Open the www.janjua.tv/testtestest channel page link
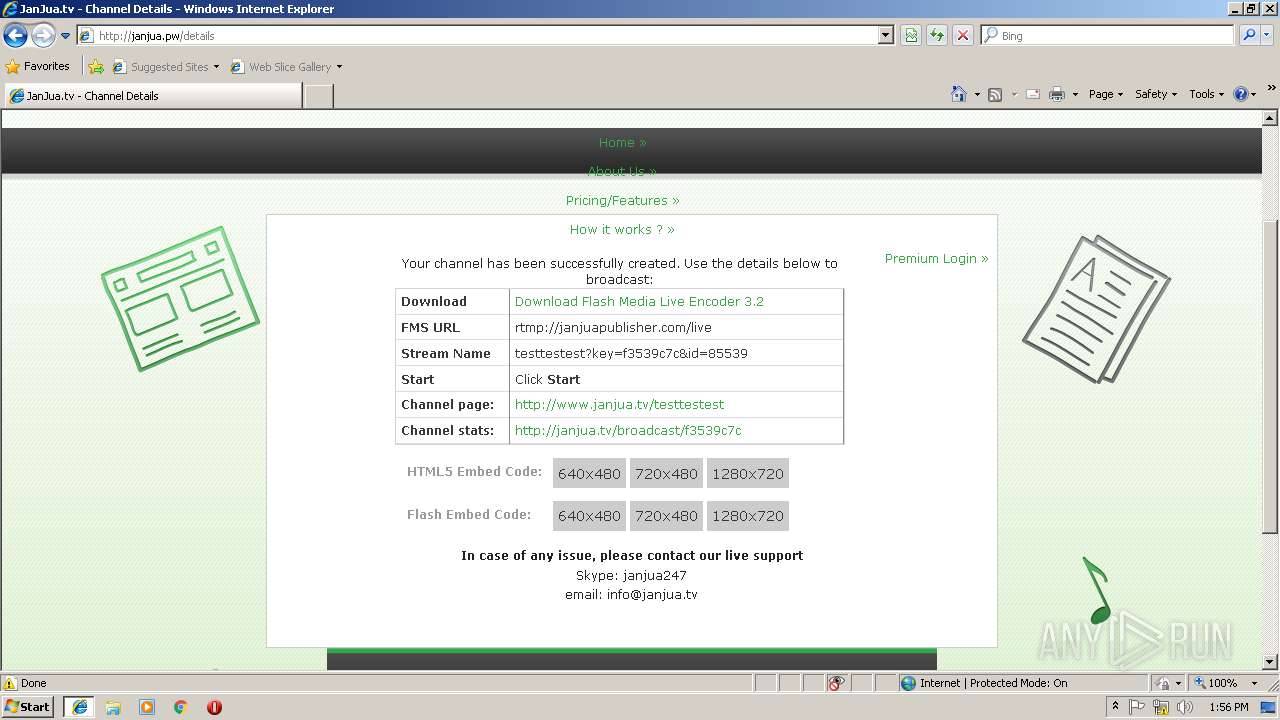 point(619,405)
